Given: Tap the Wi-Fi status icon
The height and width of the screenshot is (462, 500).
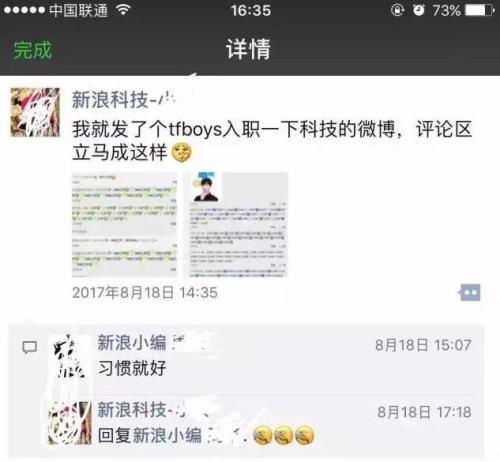Looking at the screenshot, I should tap(123, 10).
